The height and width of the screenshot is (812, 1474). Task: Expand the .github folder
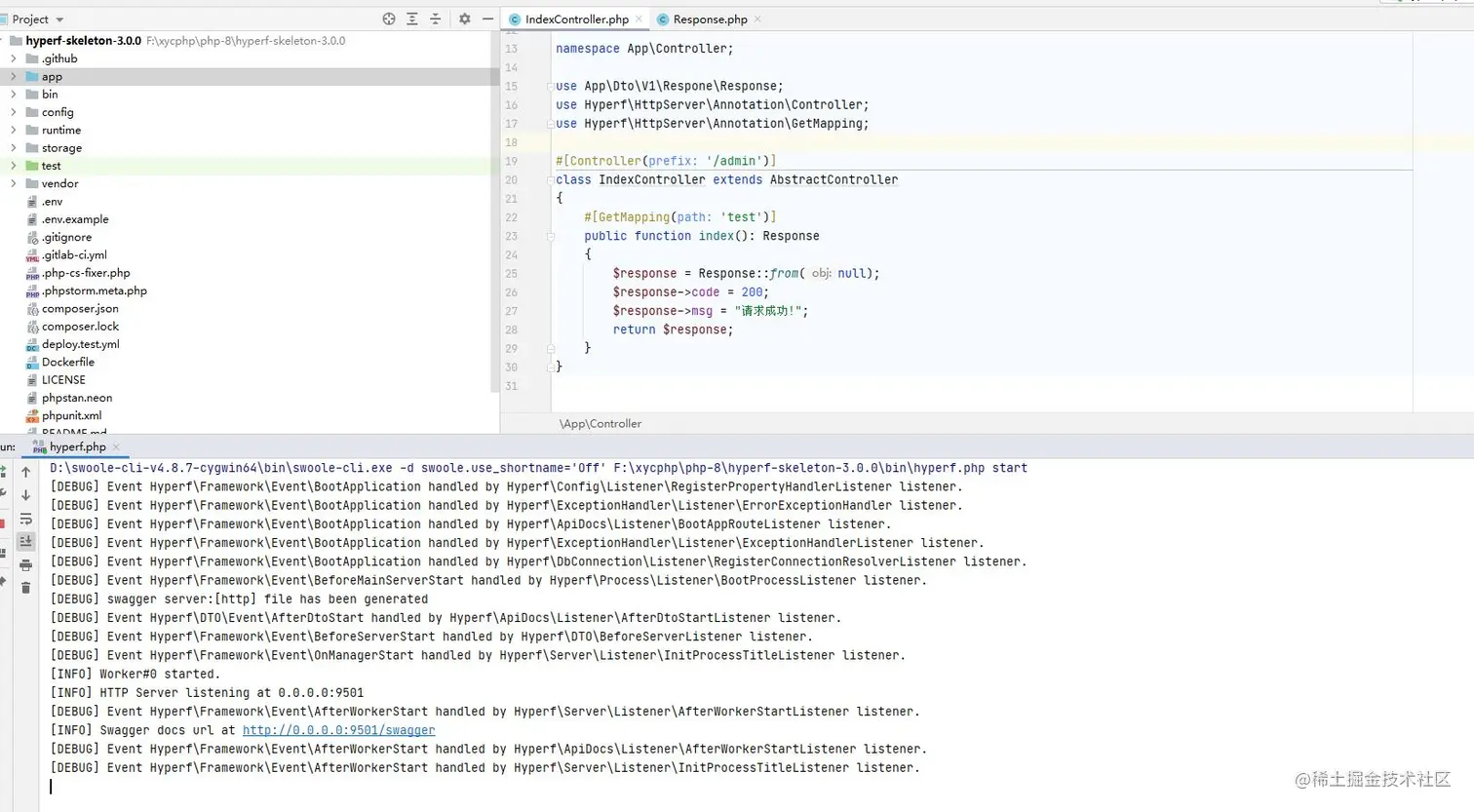(14, 58)
